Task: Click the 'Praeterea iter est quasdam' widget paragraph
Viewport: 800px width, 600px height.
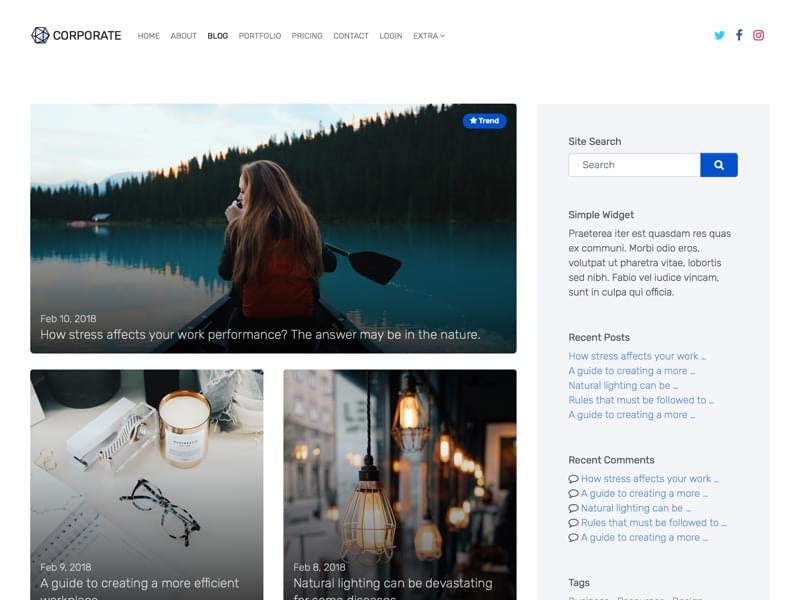Action: pyautogui.click(x=650, y=263)
